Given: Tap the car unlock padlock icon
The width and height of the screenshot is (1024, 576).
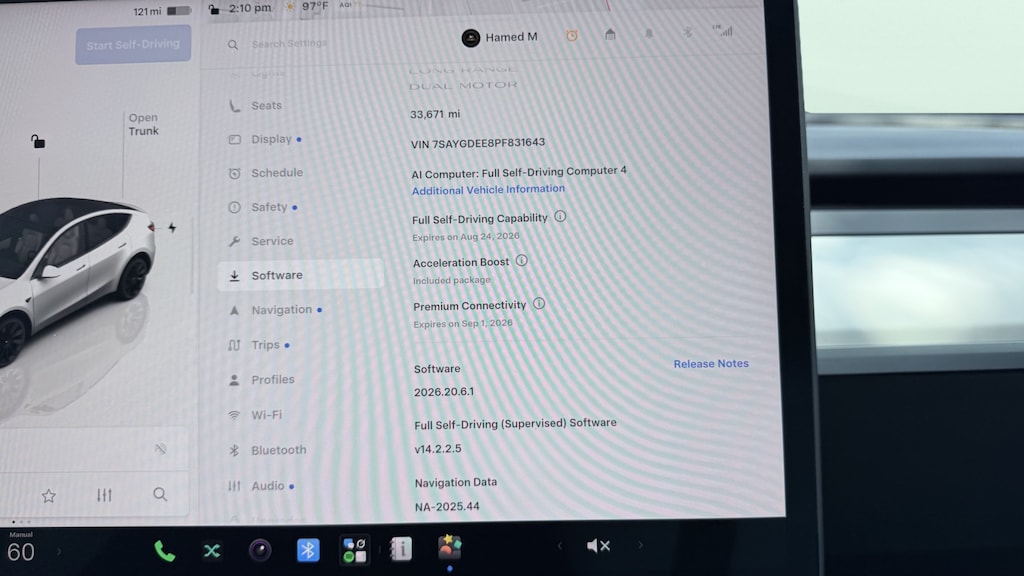Looking at the screenshot, I should click(38, 141).
